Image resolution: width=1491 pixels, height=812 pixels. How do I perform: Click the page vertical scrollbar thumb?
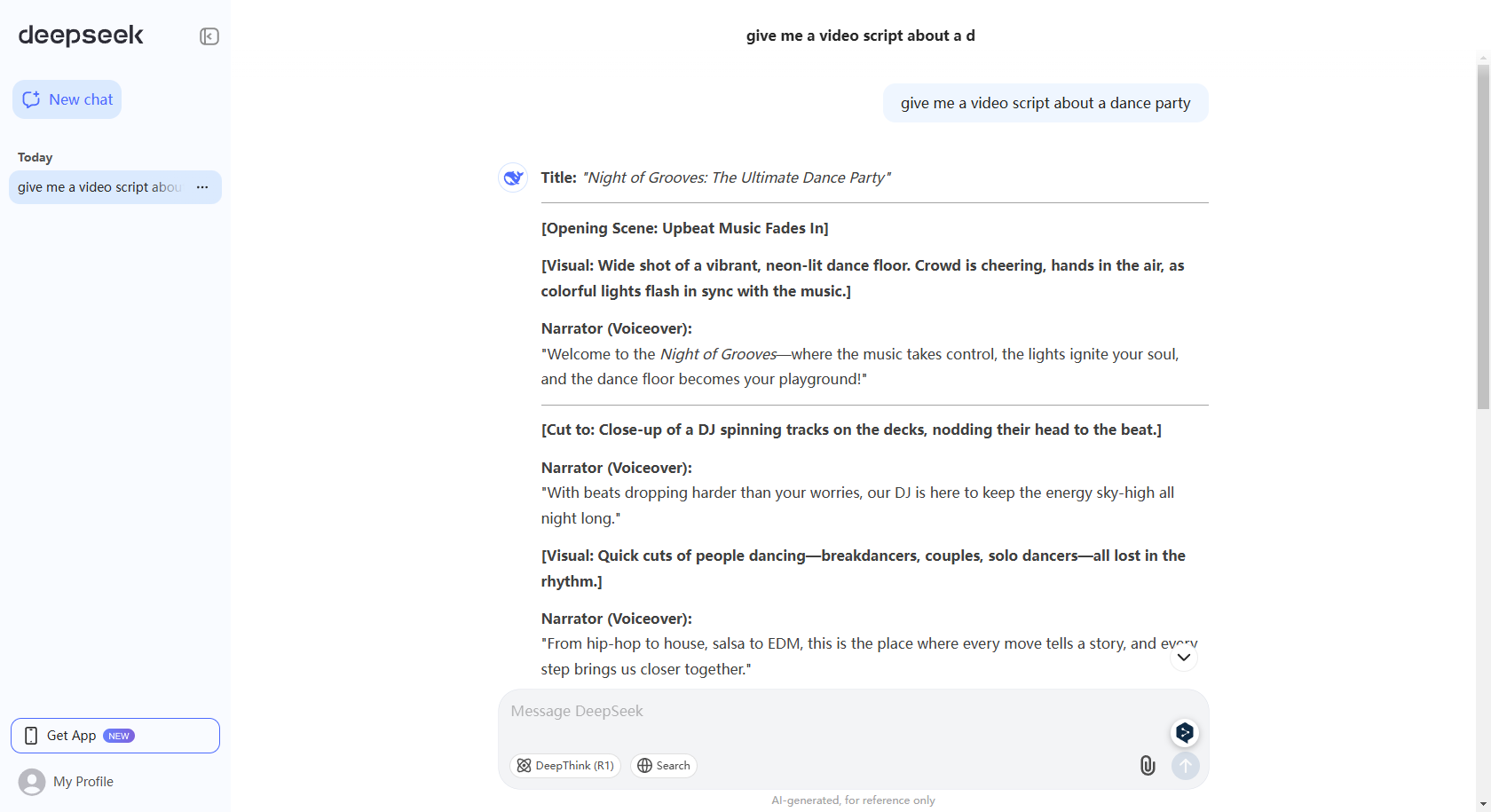[x=1483, y=236]
